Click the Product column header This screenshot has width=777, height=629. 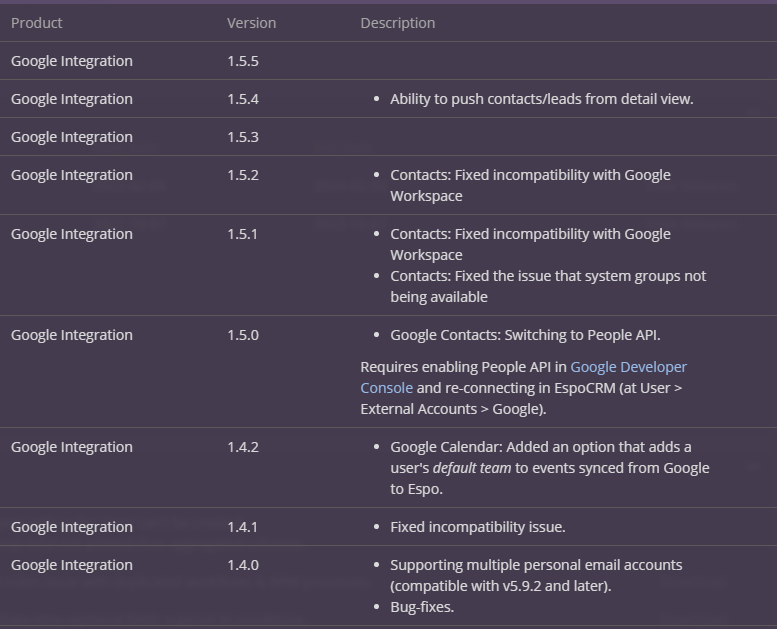[37, 22]
